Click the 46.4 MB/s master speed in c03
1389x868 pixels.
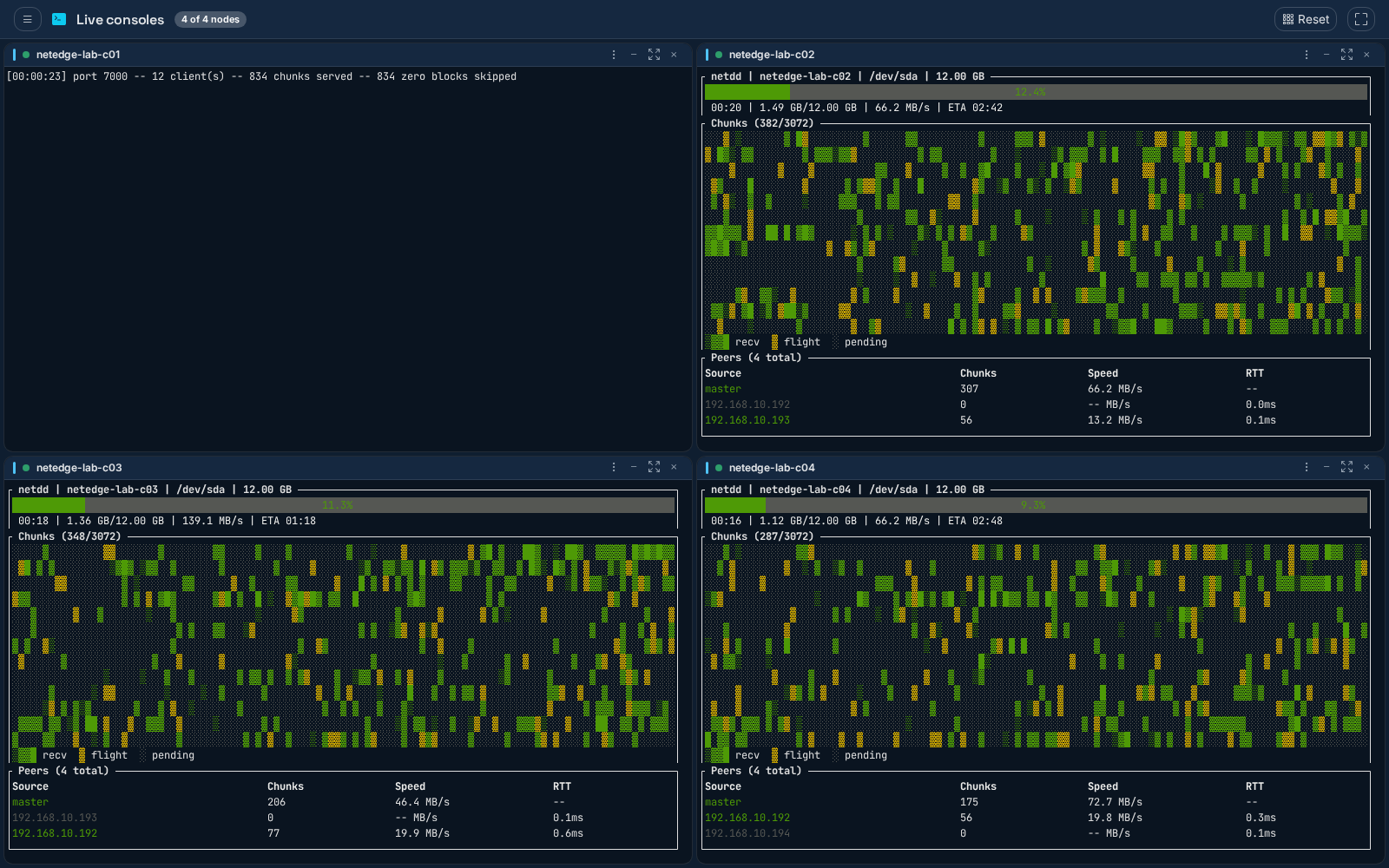click(x=422, y=802)
